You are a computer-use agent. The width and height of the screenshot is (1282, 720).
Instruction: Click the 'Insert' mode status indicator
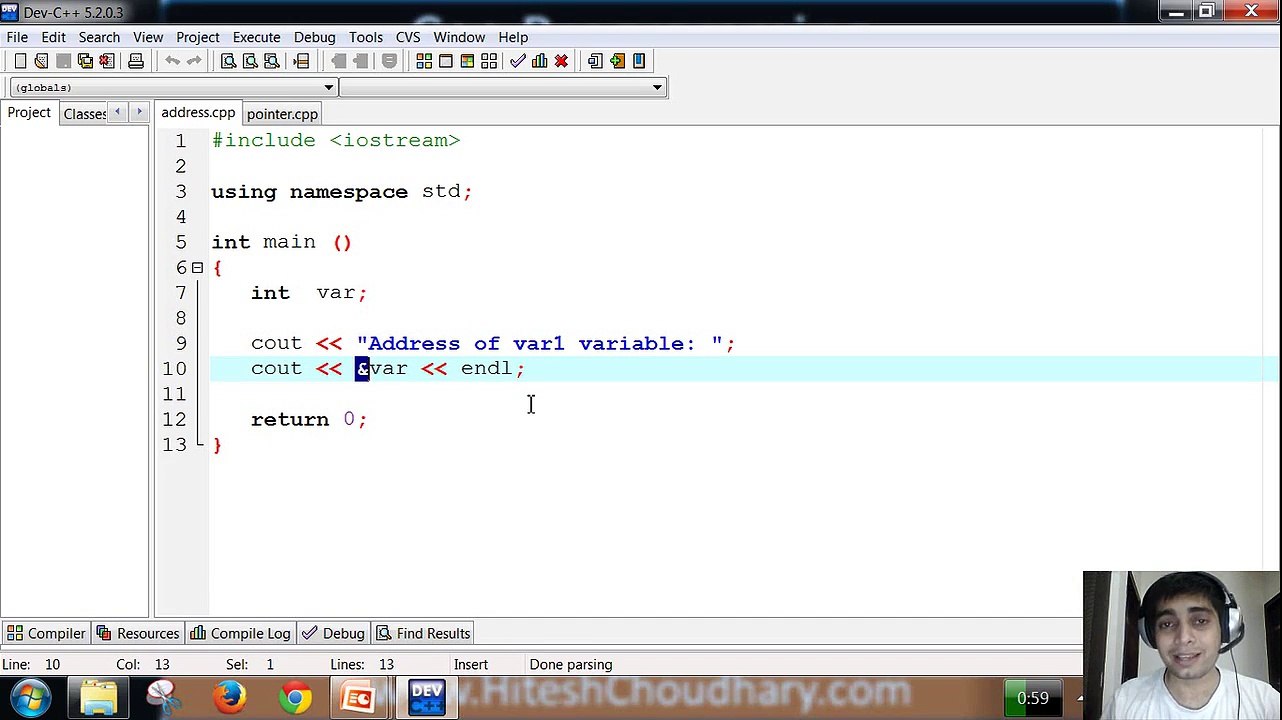471,664
